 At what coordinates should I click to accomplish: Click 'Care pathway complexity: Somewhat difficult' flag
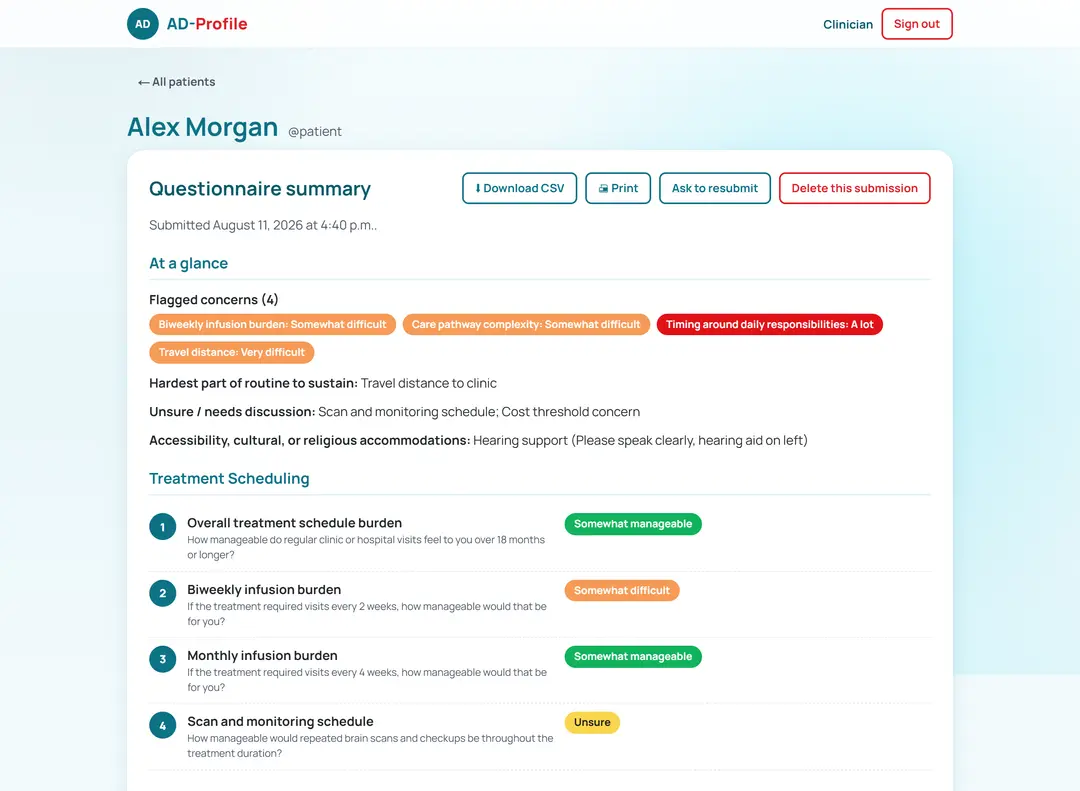[x=526, y=325]
